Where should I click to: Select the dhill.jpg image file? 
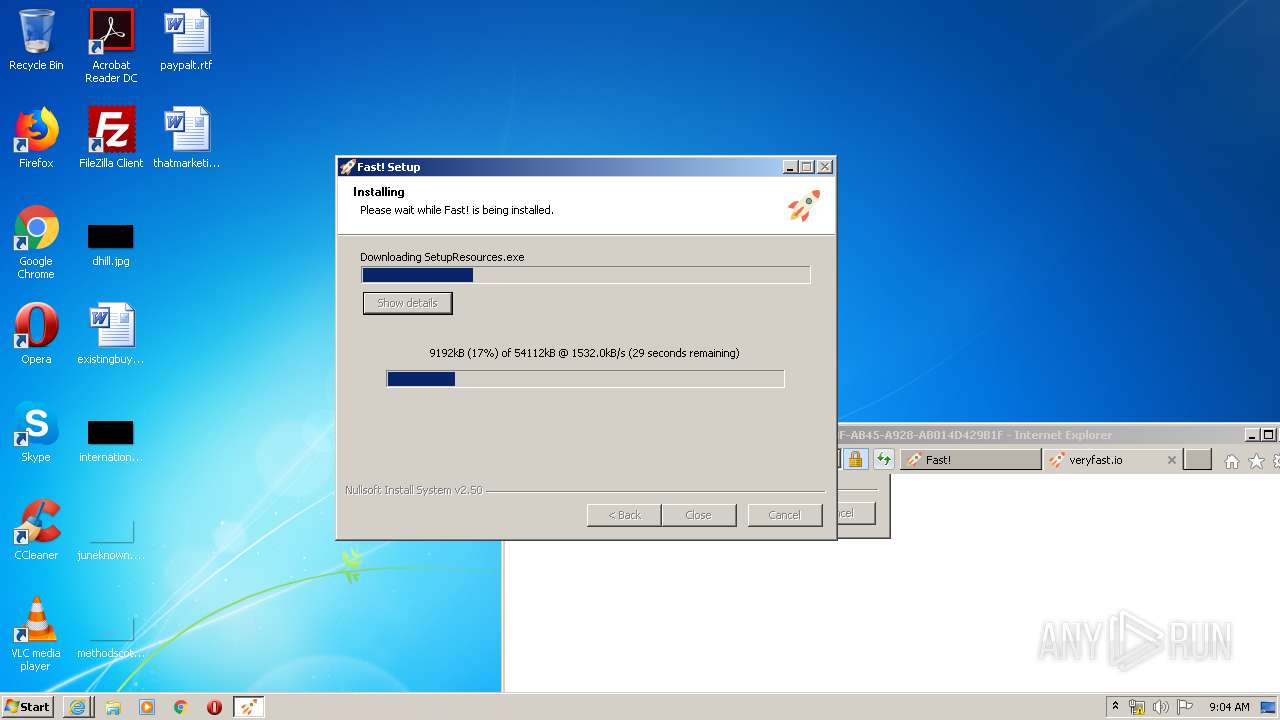tap(111, 245)
